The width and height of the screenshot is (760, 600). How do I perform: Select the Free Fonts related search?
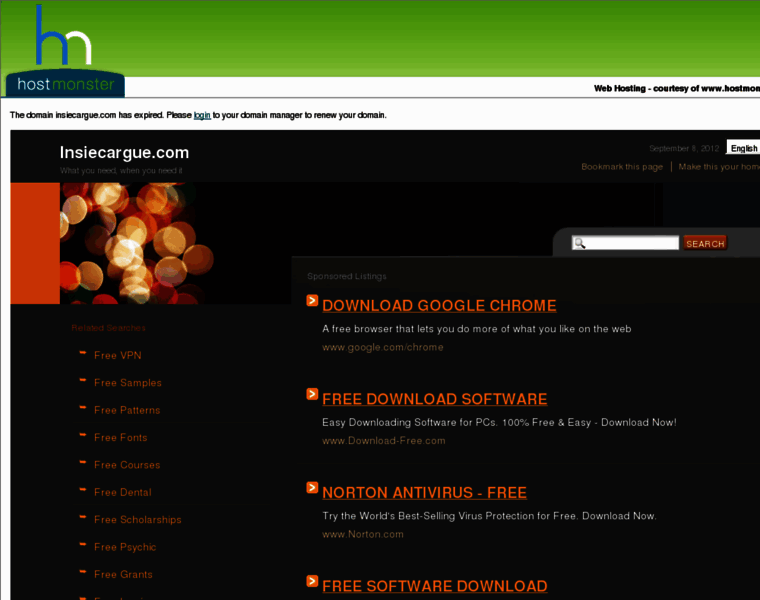pos(121,438)
